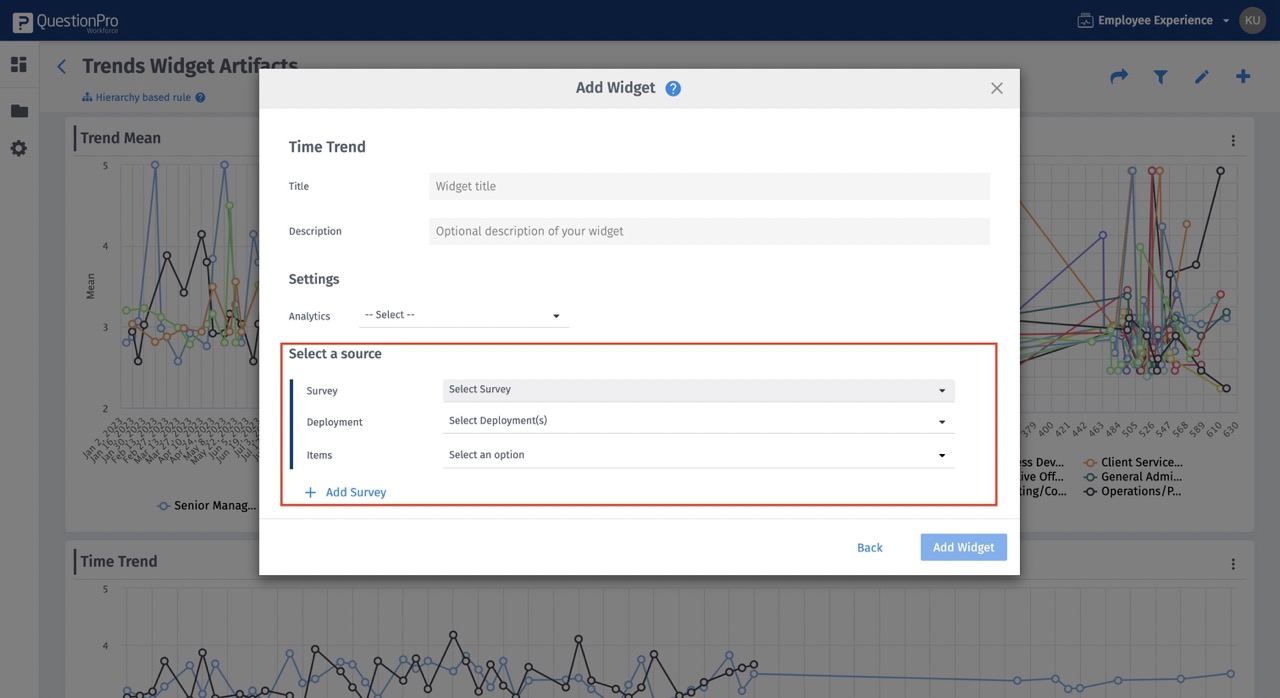This screenshot has height=698, width=1280.
Task: Open the Time Trend widget three-dot menu
Action: click(x=1233, y=564)
